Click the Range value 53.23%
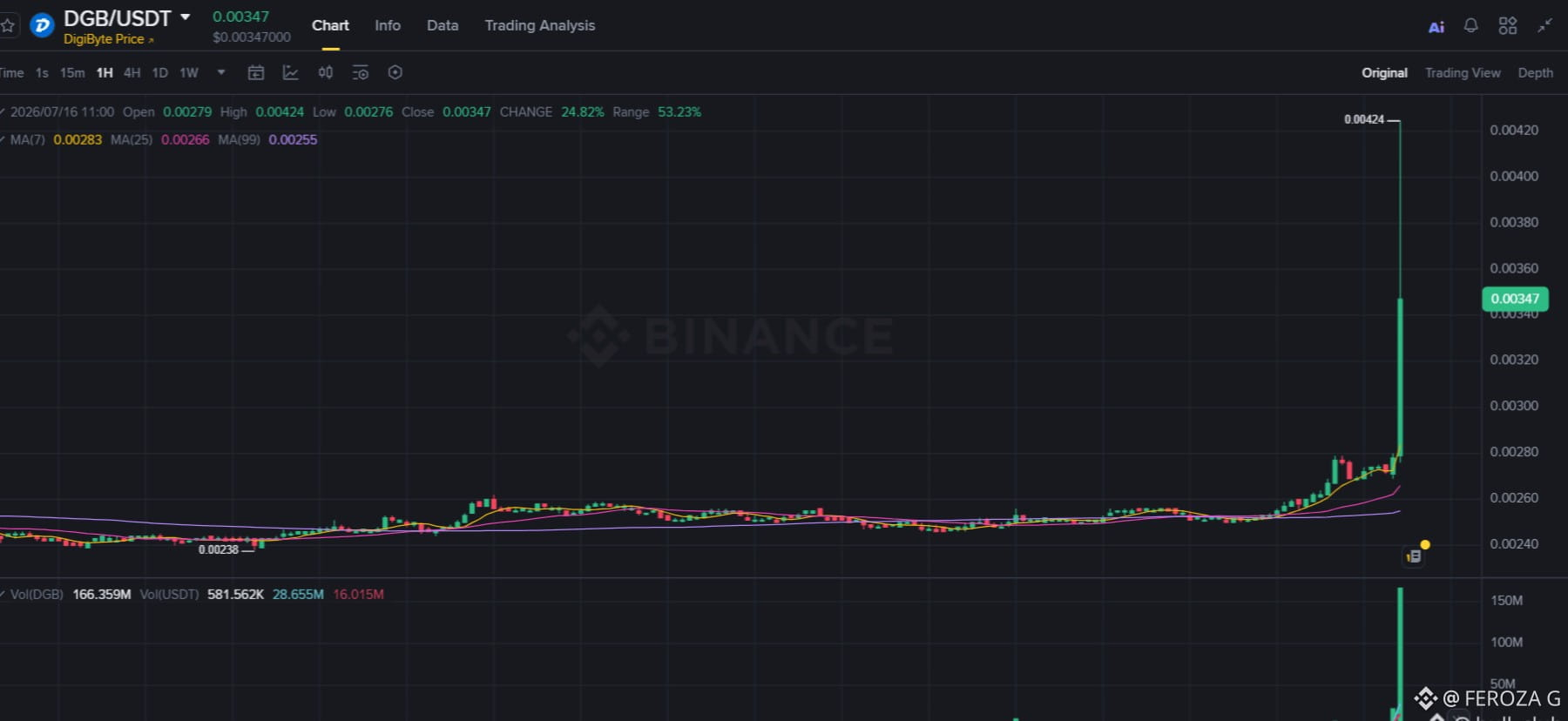 [x=679, y=112]
